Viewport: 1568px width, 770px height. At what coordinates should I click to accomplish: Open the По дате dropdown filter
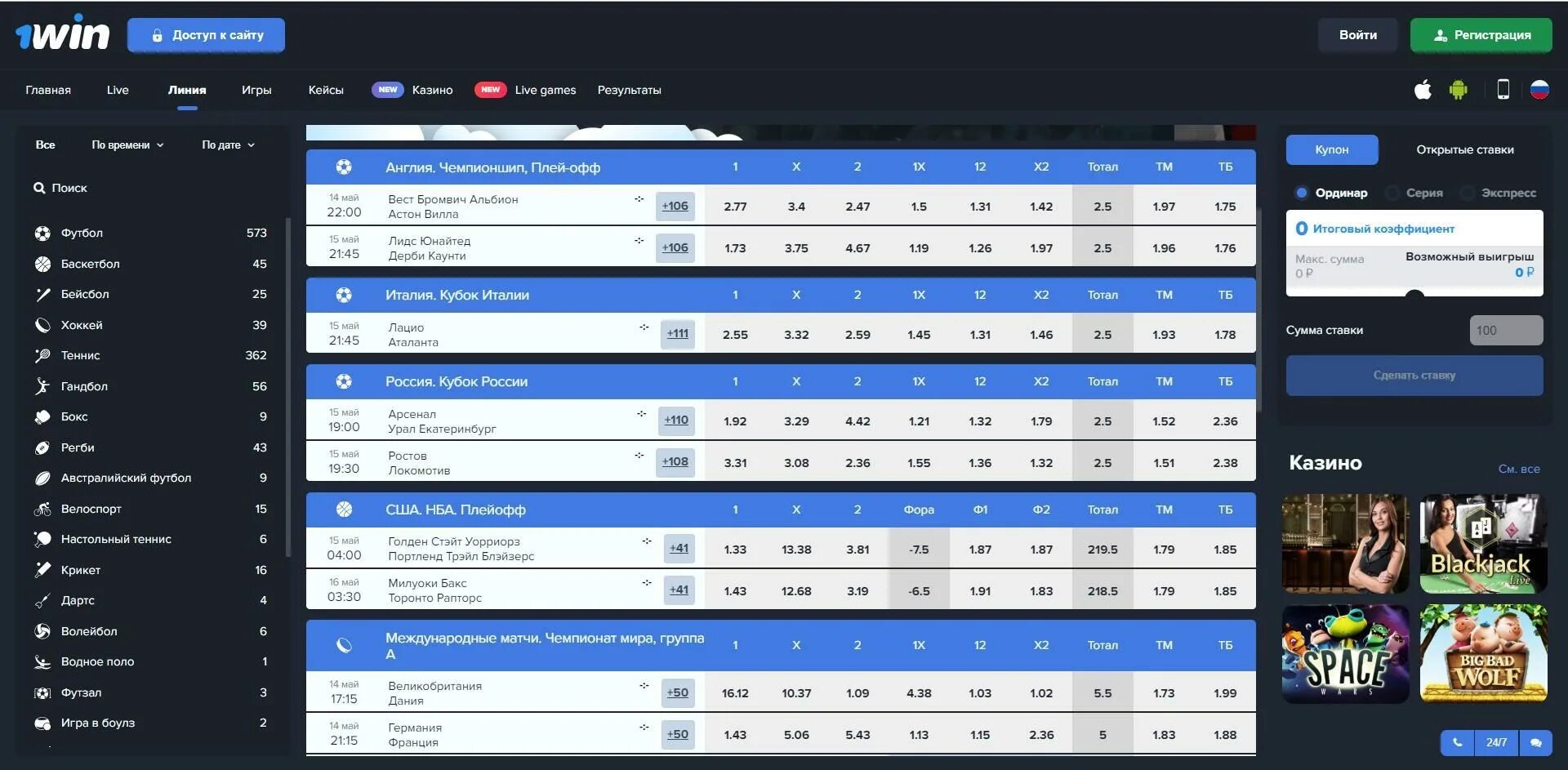pyautogui.click(x=228, y=145)
